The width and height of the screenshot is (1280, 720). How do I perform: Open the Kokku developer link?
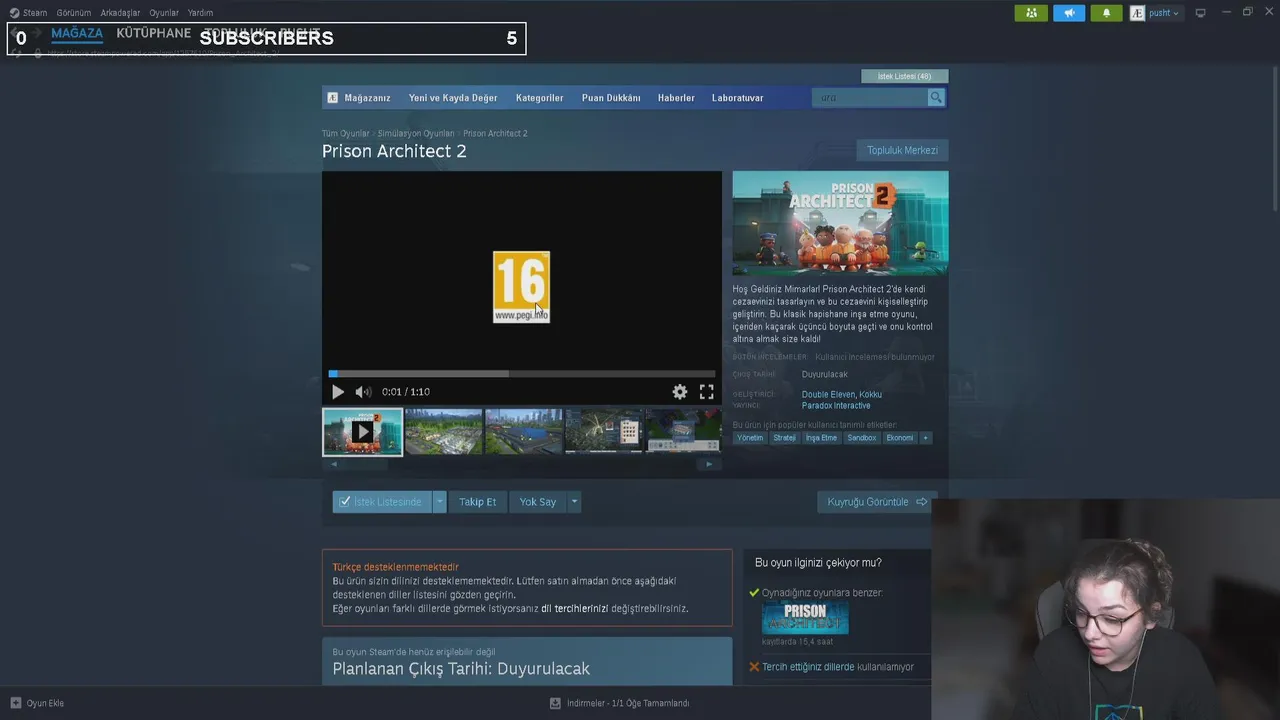(870, 394)
